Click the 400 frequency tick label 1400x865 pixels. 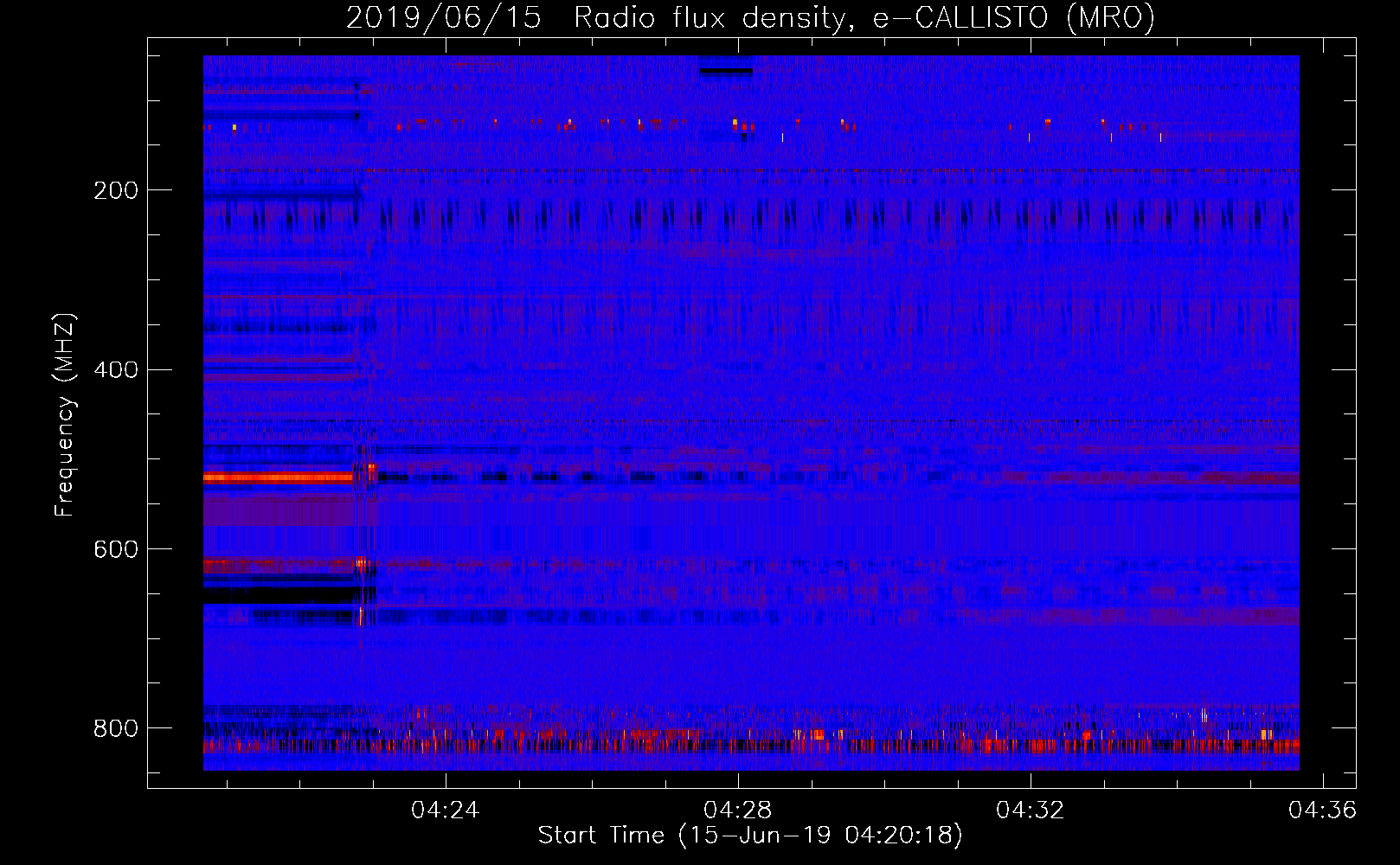tap(116, 370)
